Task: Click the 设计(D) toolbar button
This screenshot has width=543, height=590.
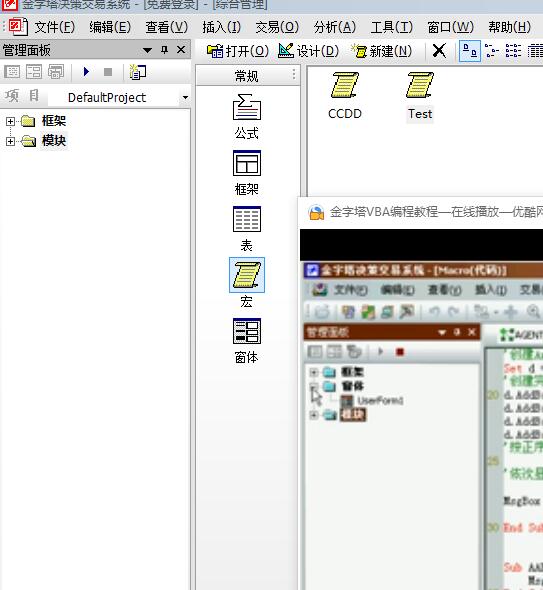Action: coord(309,51)
